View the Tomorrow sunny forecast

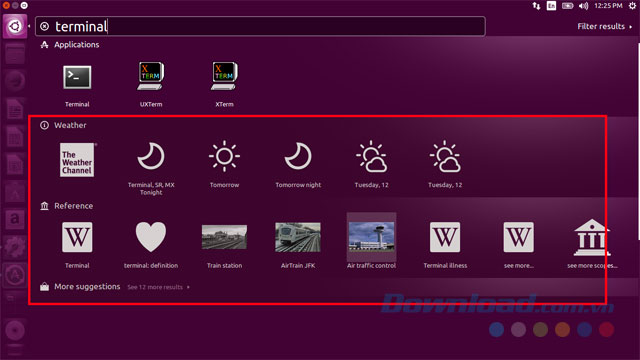[224, 156]
